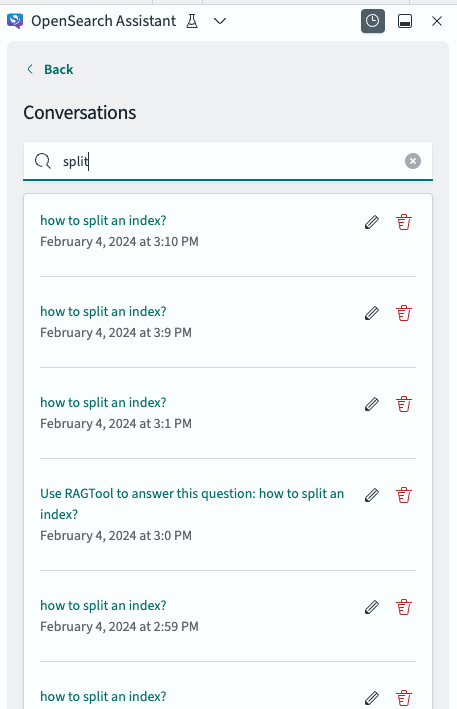Delete the conversation from 3:1 PM
This screenshot has width=457, height=709.
click(404, 404)
